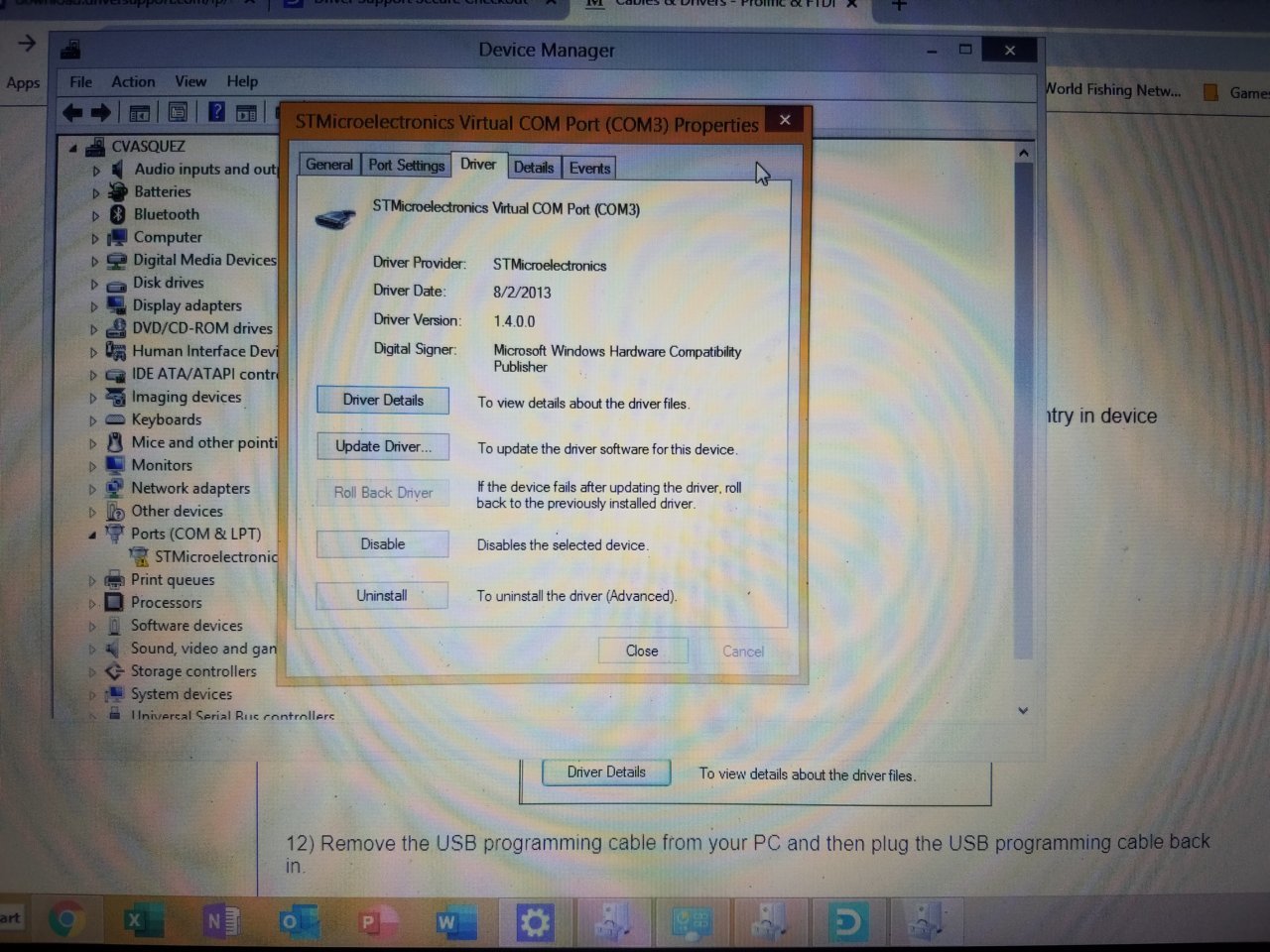The width and height of the screenshot is (1270, 952).
Task: Expand the Monitors node
Action: pos(94,466)
